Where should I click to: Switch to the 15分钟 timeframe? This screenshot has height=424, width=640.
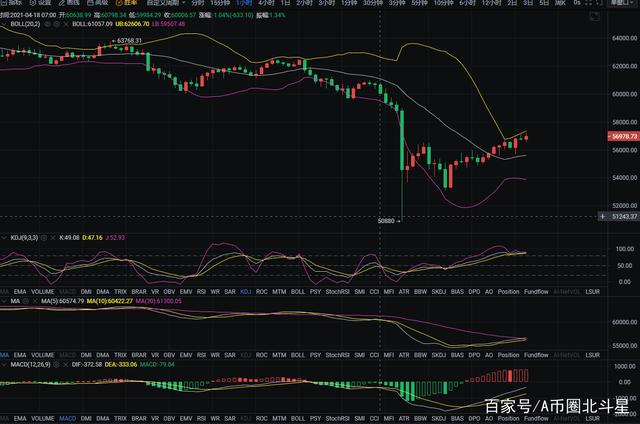[220, 2]
